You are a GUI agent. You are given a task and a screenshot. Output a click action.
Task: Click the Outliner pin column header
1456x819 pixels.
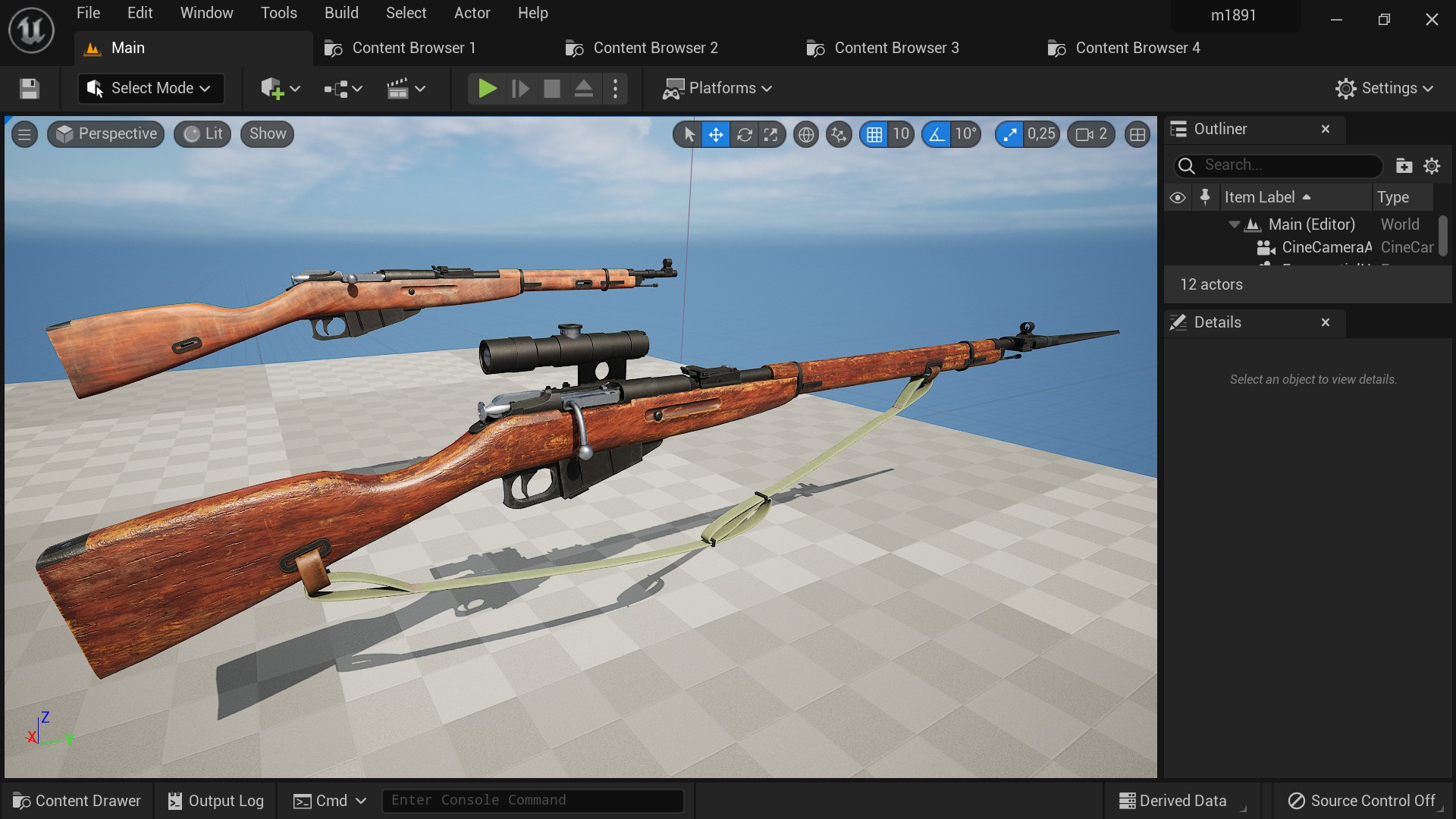point(1205,197)
